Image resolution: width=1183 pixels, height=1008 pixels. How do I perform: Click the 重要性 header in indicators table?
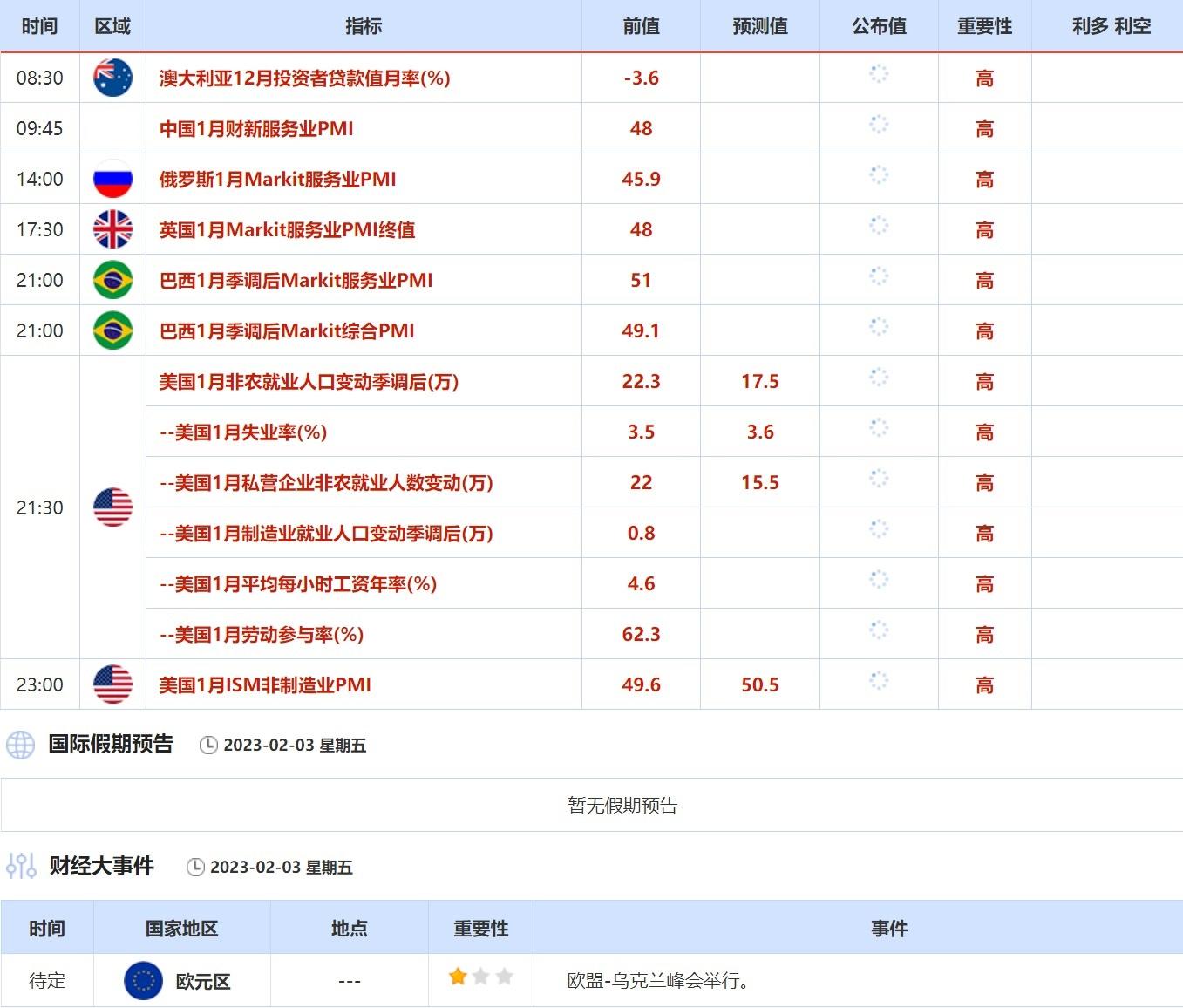click(984, 26)
